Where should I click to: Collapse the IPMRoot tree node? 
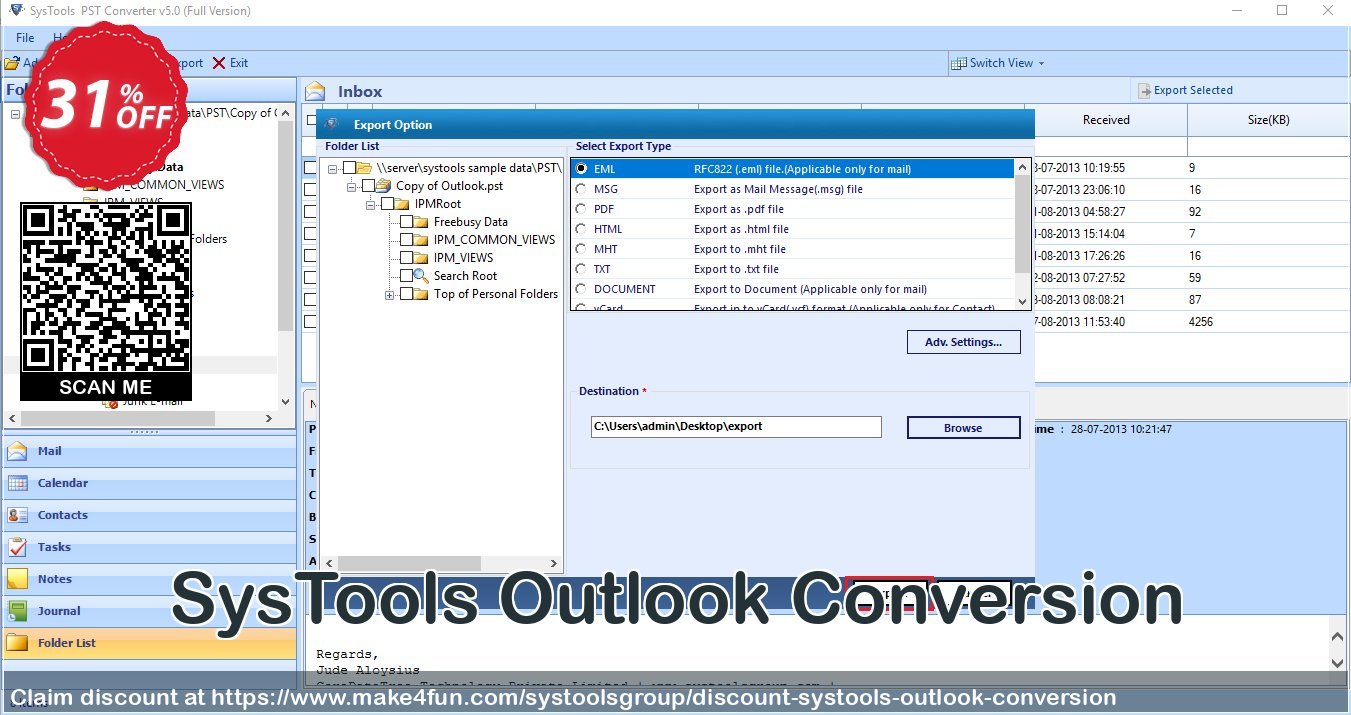click(x=371, y=204)
